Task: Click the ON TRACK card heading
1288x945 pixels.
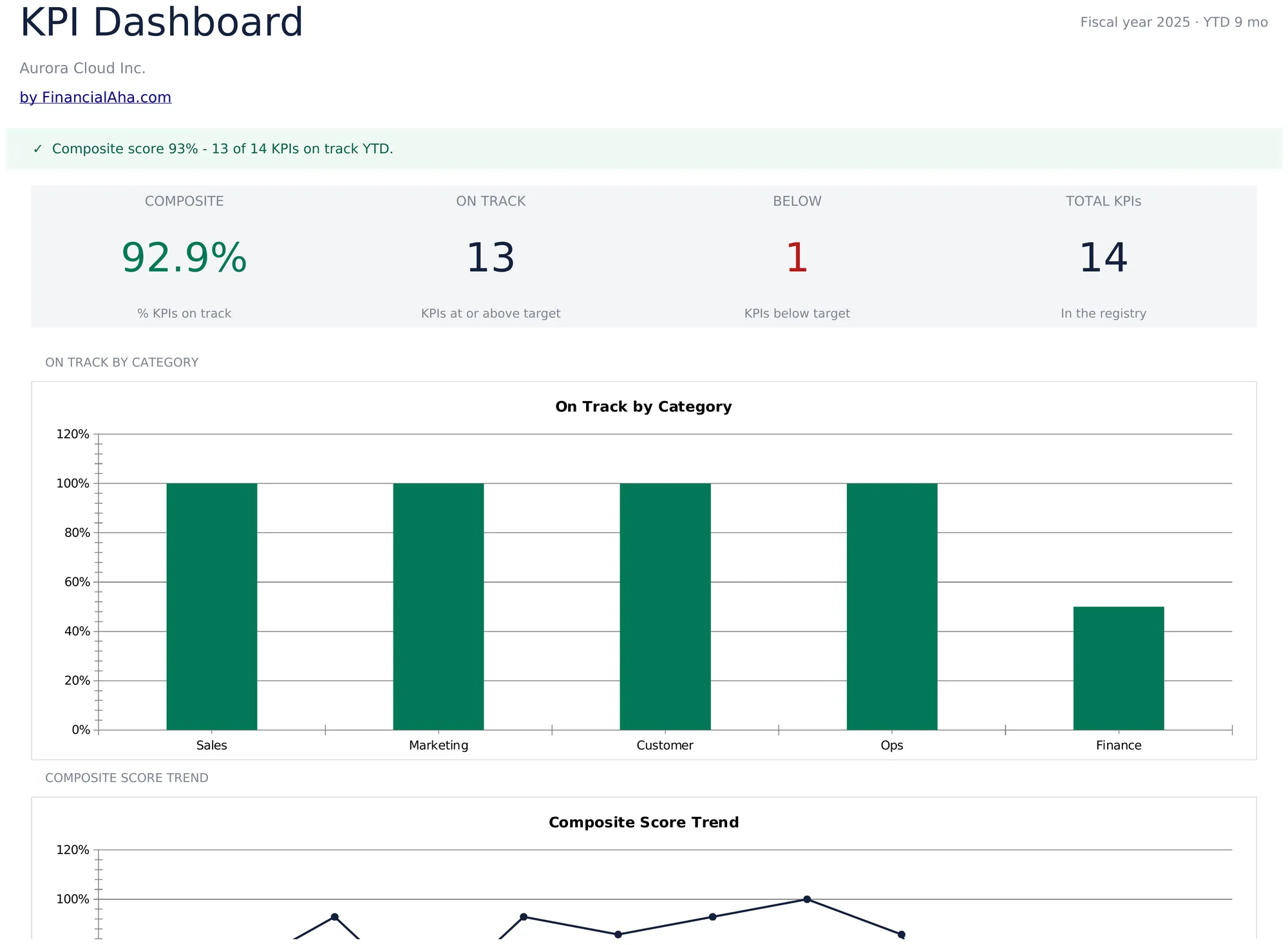Action: [x=491, y=201]
